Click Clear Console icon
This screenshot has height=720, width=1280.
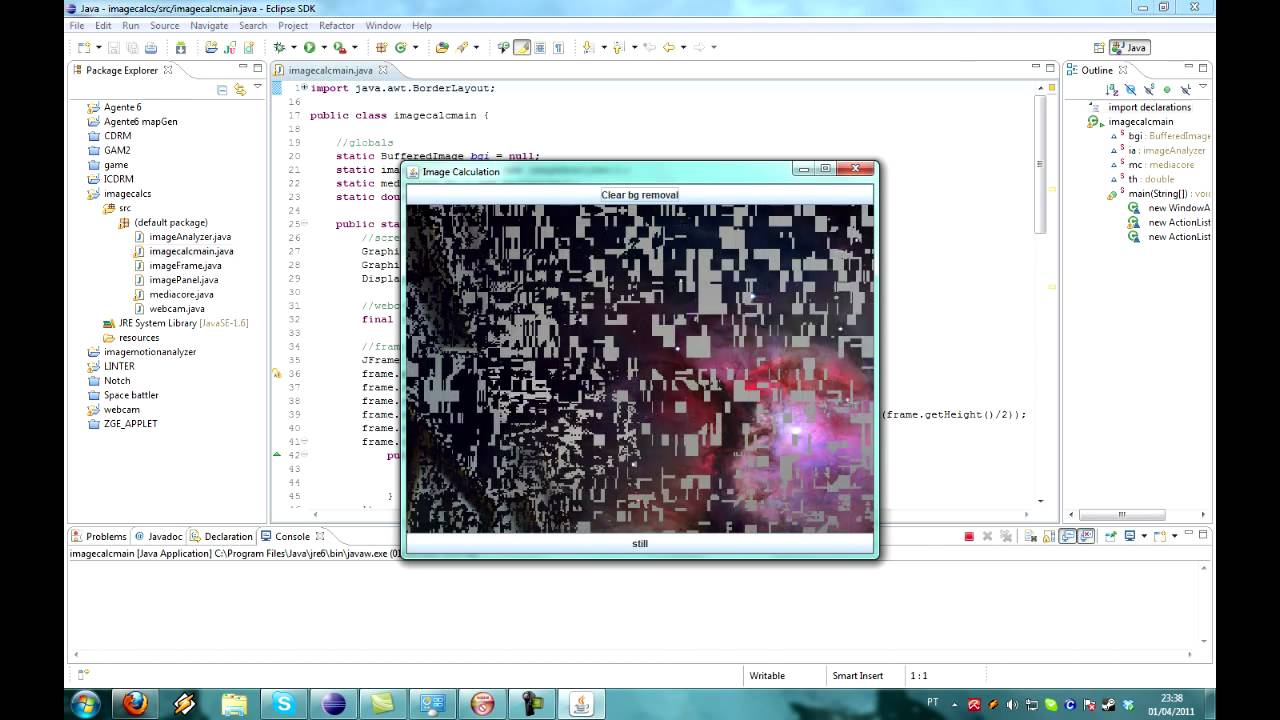[x=1030, y=537]
